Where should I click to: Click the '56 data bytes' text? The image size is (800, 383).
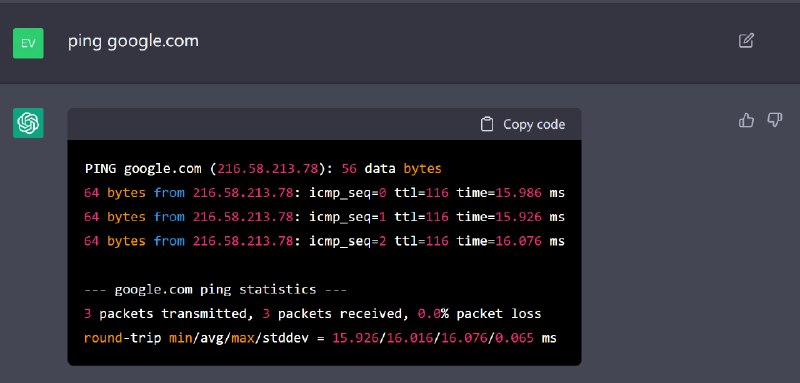click(392, 168)
